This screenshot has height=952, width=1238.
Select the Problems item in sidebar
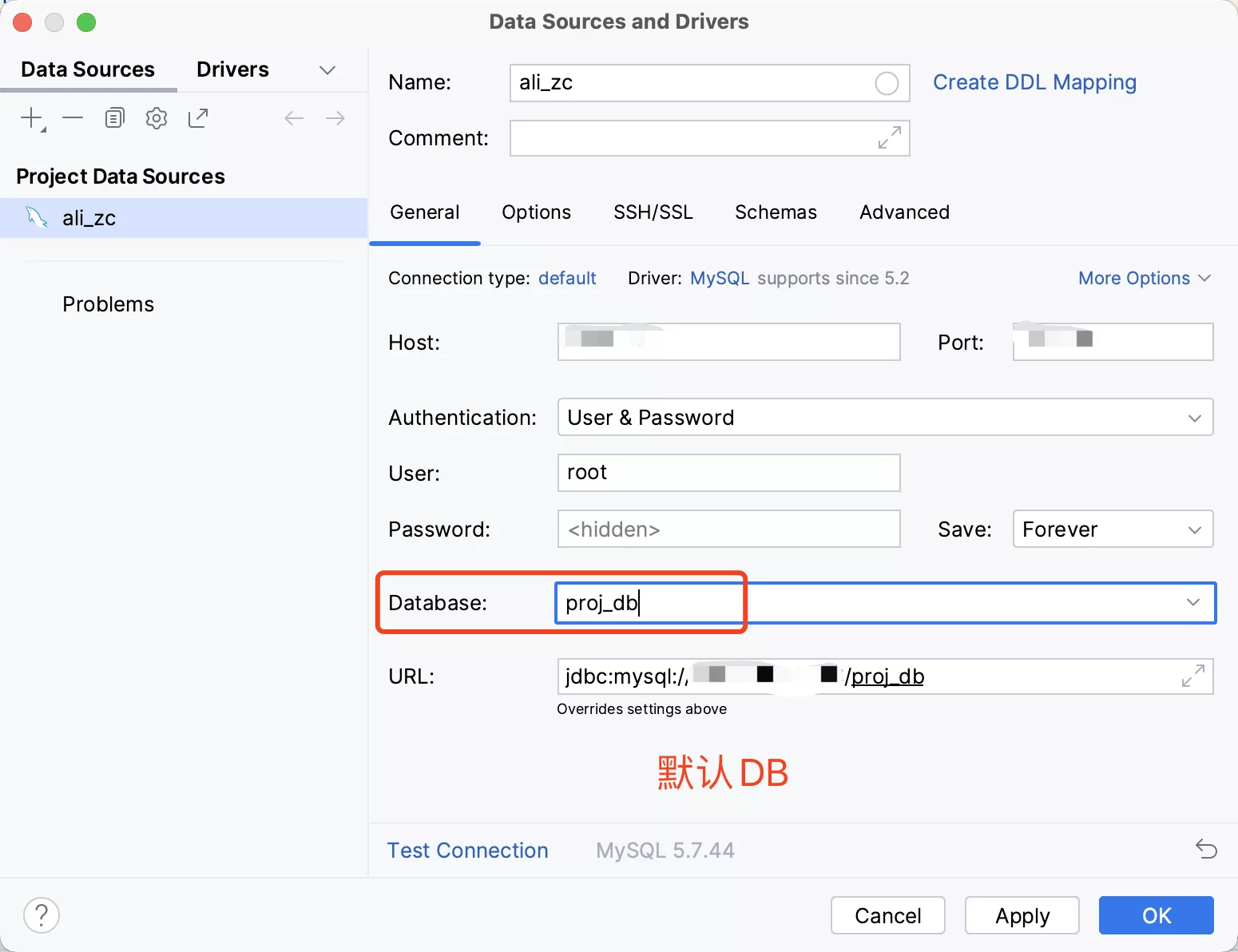point(109,304)
